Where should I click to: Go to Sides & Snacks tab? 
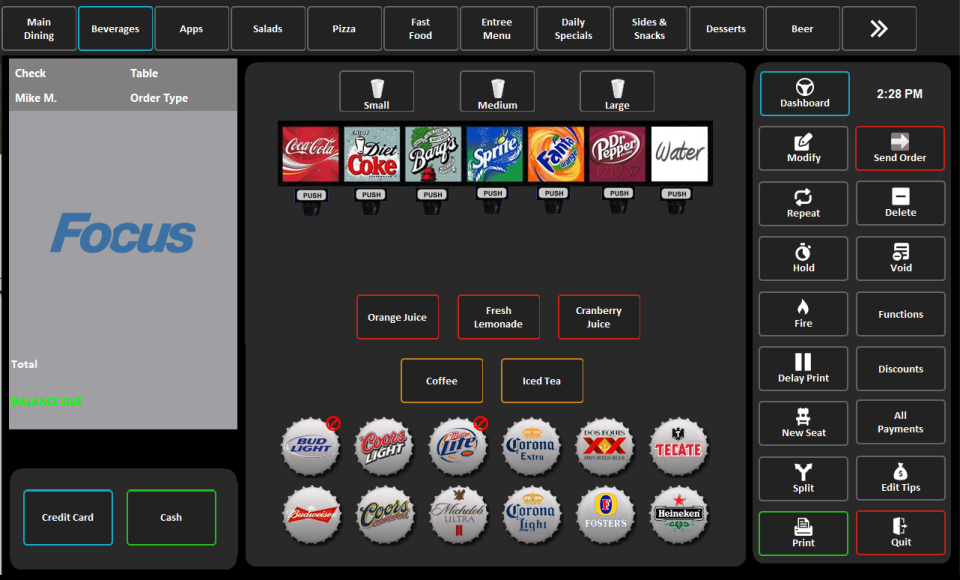pyautogui.click(x=650, y=29)
